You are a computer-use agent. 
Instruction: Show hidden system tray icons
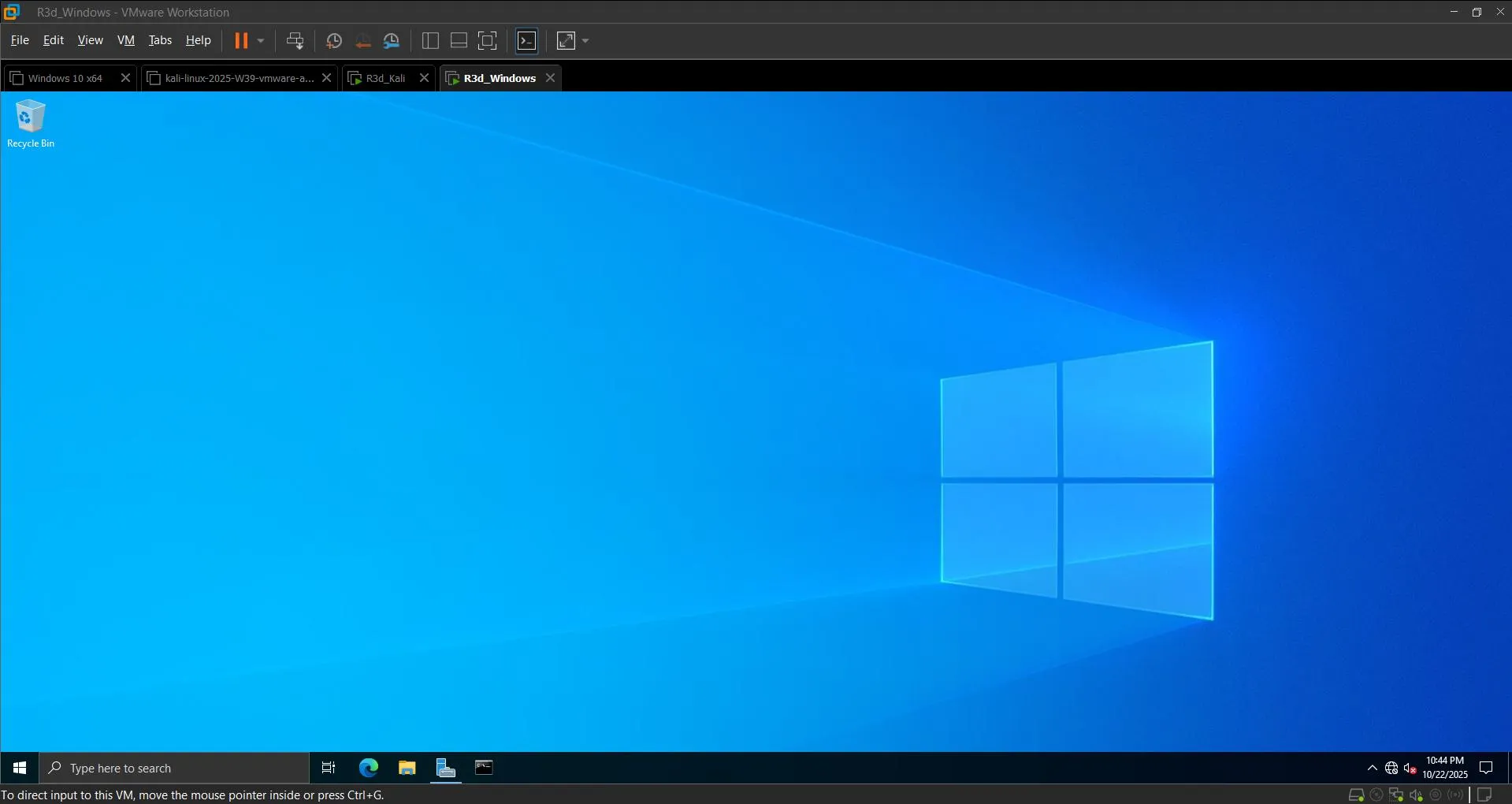pyautogui.click(x=1373, y=768)
